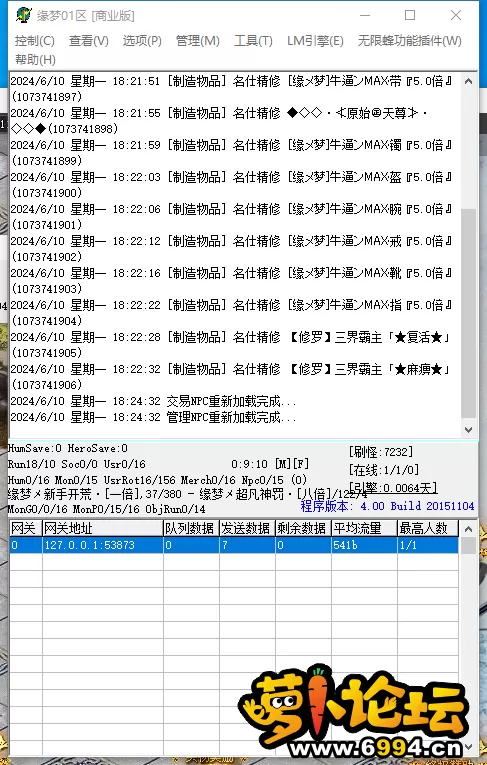Image resolution: width=487 pixels, height=765 pixels.
Task: Click the 541b average traffic cell
Action: 365,545
